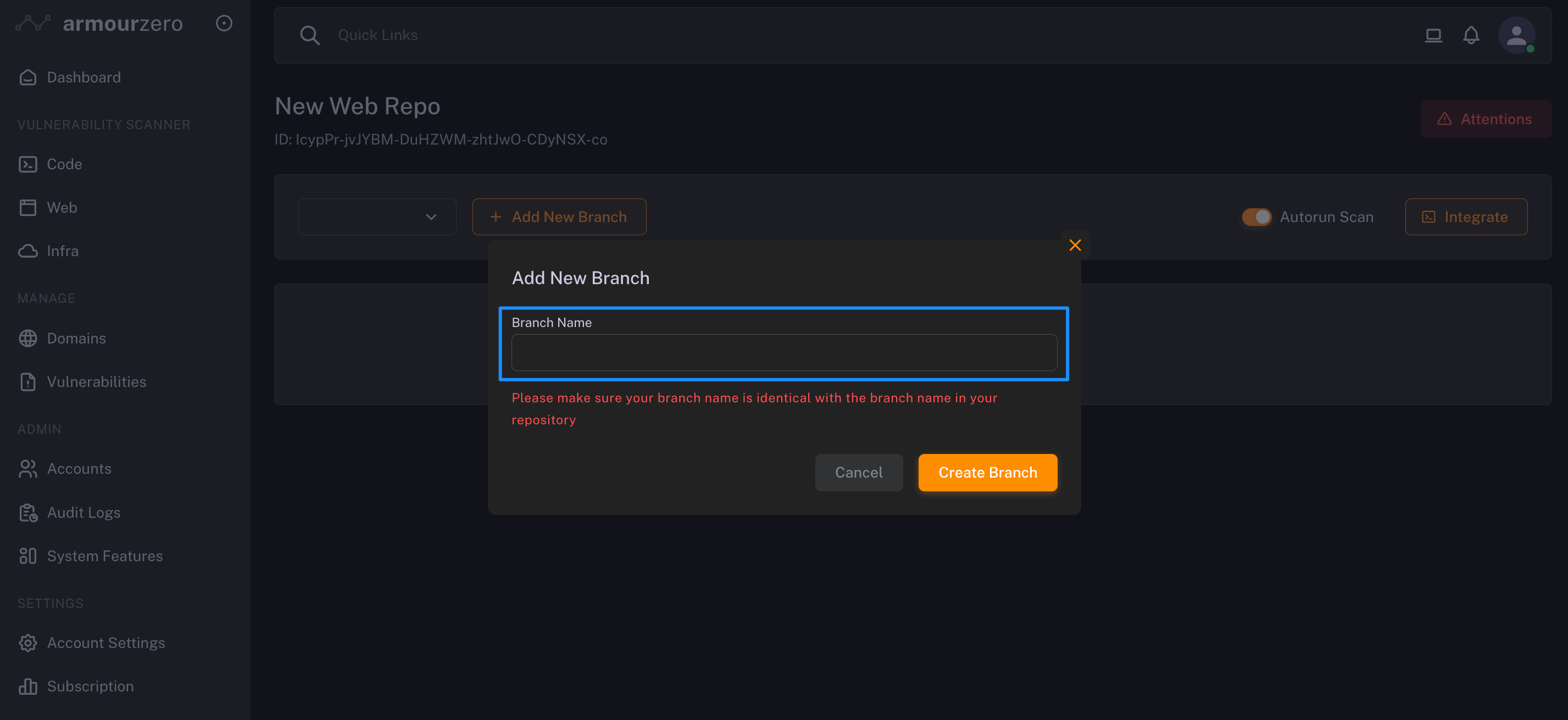The width and height of the screenshot is (1568, 720).
Task: Click the Quick Links search field
Action: [x=377, y=35]
